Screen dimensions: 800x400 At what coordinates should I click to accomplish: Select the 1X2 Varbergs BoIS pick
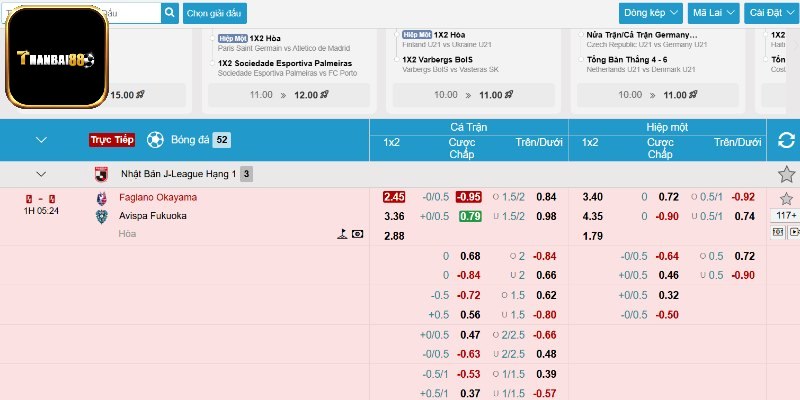click(x=437, y=60)
